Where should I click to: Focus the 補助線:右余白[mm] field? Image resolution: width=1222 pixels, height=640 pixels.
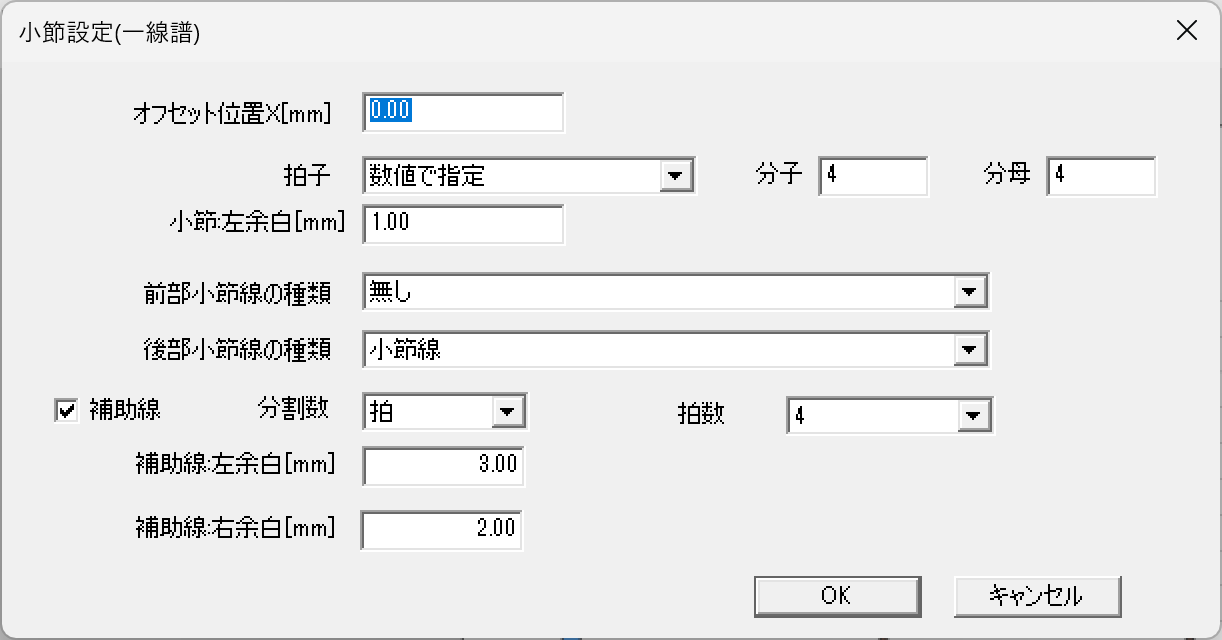coord(442,530)
